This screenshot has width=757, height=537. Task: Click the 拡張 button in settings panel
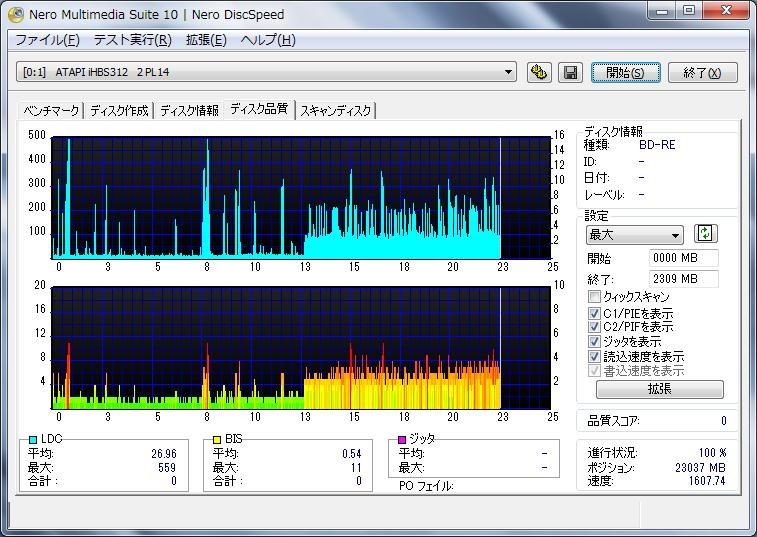[x=659, y=389]
